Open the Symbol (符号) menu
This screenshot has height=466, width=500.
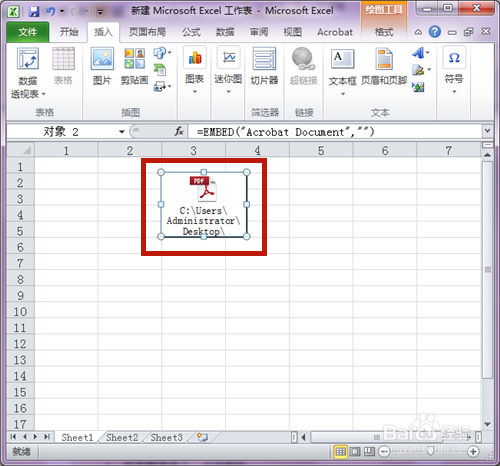click(x=454, y=70)
